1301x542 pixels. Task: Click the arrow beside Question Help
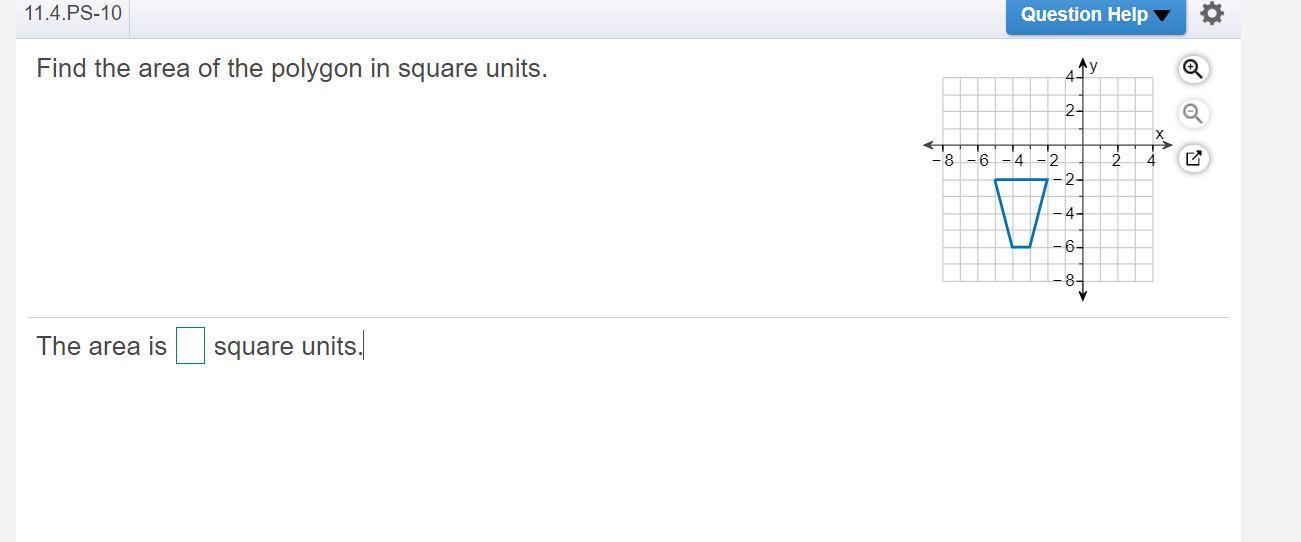1161,15
